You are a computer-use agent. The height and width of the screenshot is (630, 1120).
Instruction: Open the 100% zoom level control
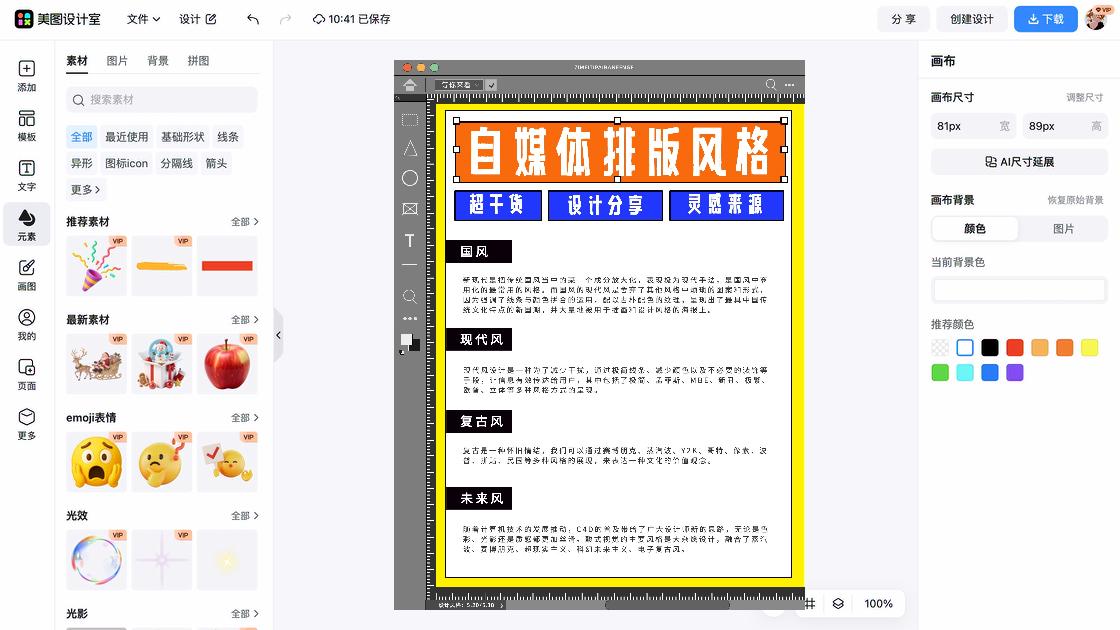point(878,604)
